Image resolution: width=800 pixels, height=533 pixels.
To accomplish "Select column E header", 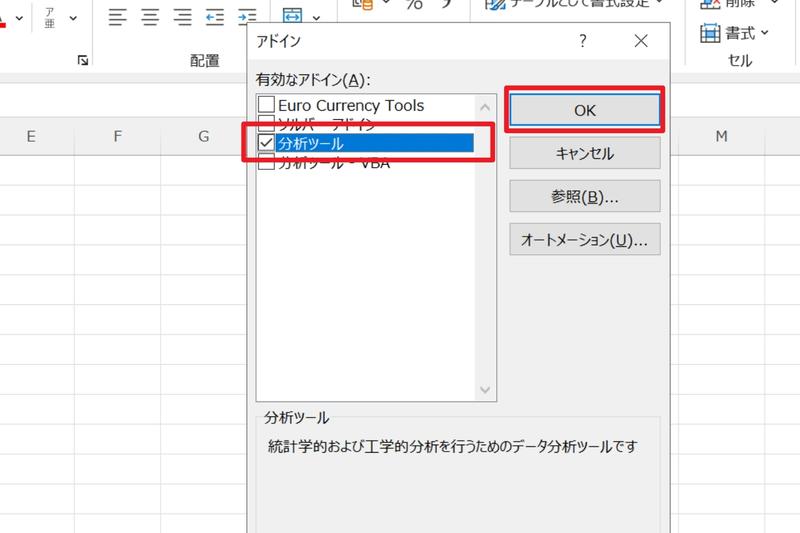I will point(31,136).
